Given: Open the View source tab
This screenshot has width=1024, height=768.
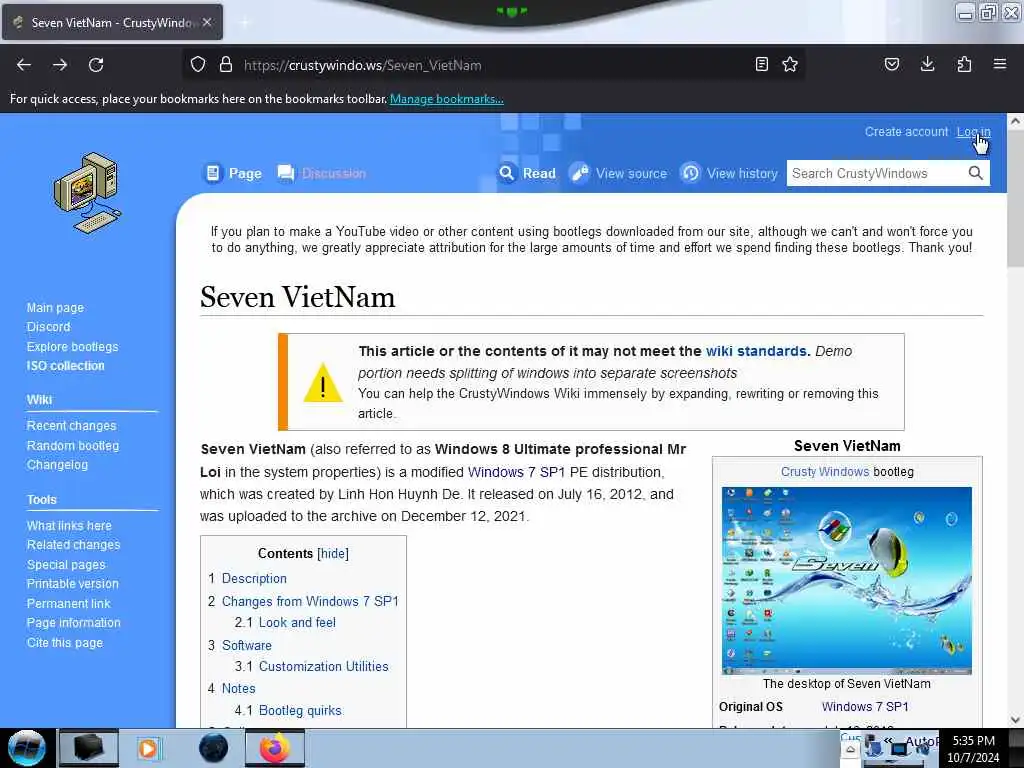Looking at the screenshot, I should click(x=618, y=173).
